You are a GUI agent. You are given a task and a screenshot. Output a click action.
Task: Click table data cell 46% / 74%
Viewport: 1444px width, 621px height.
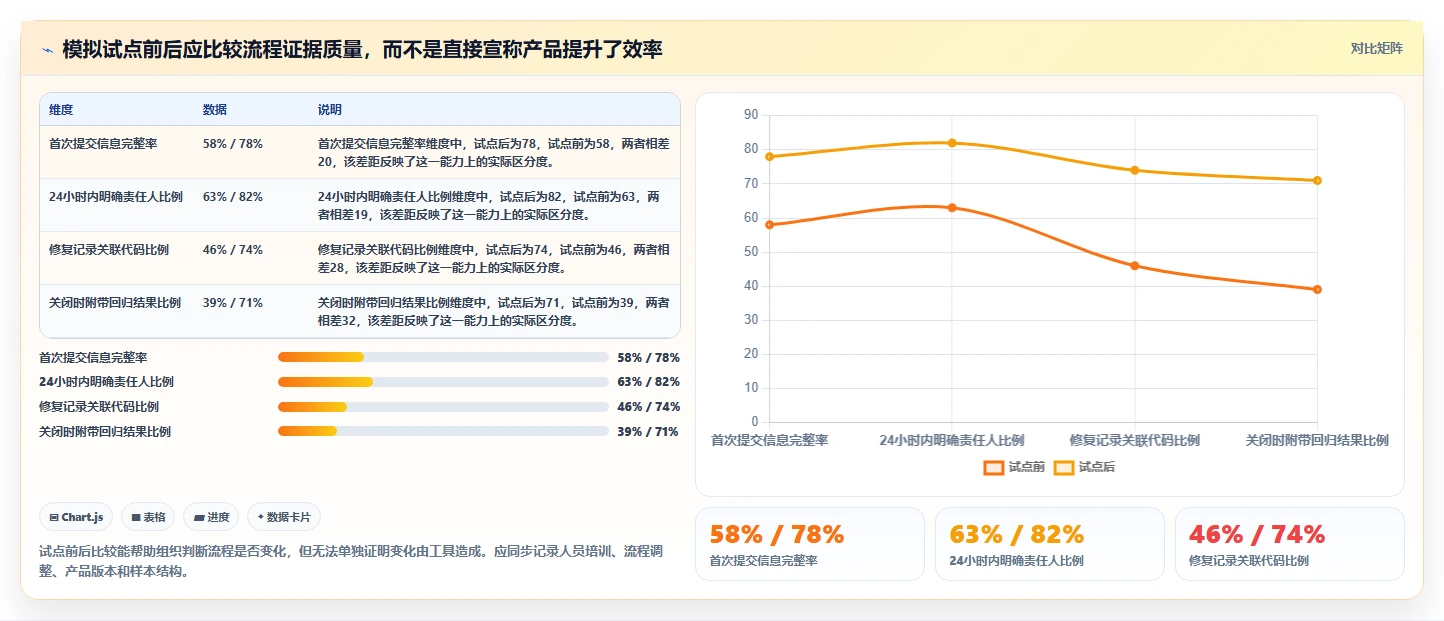click(232, 249)
